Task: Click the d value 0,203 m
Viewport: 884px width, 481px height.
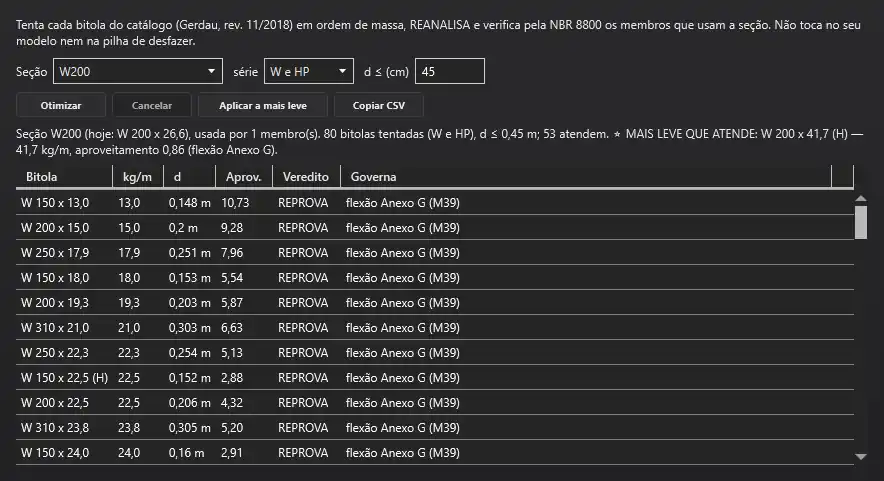Action: pyautogui.click(x=189, y=303)
